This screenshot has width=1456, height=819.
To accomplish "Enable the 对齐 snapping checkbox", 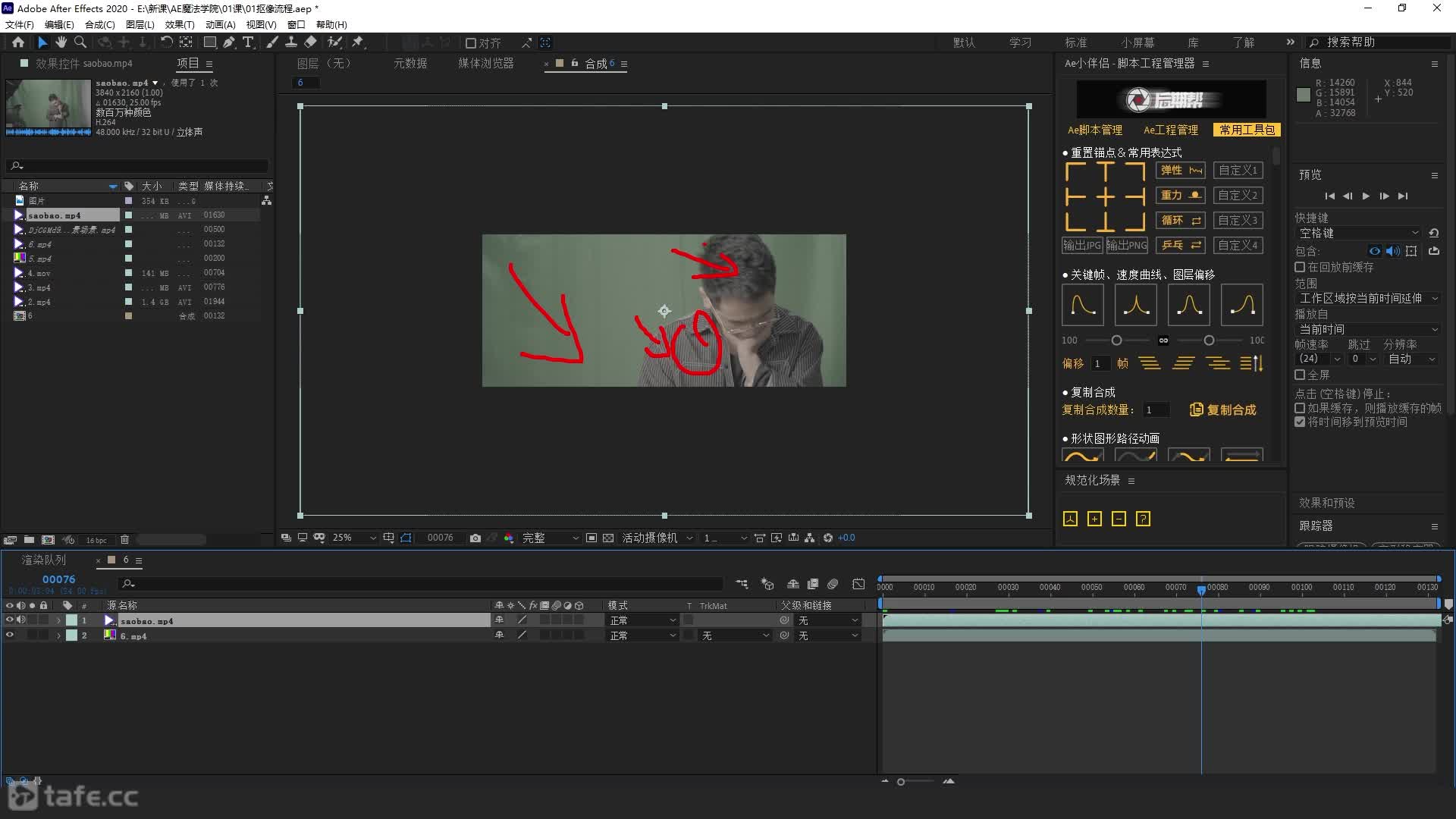I will click(470, 43).
